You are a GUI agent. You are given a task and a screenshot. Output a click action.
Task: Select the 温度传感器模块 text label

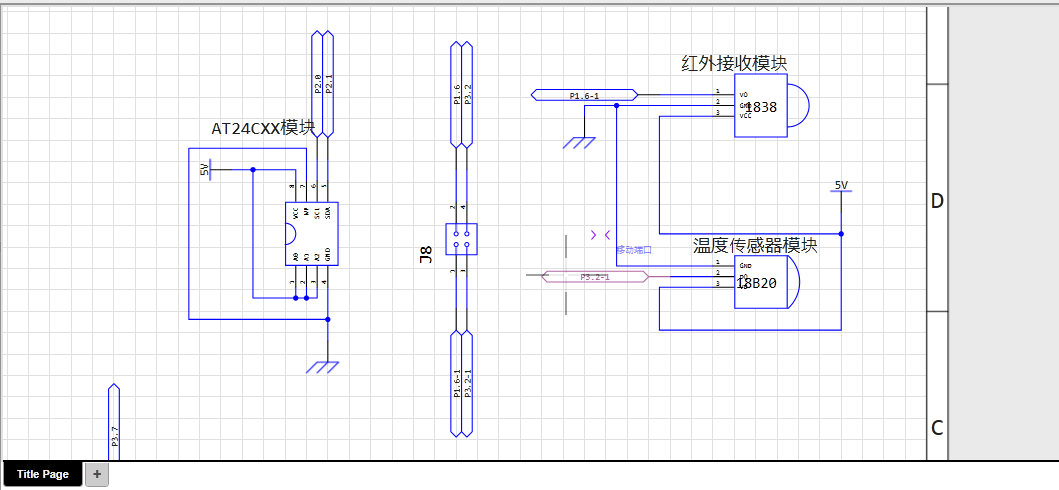[755, 245]
